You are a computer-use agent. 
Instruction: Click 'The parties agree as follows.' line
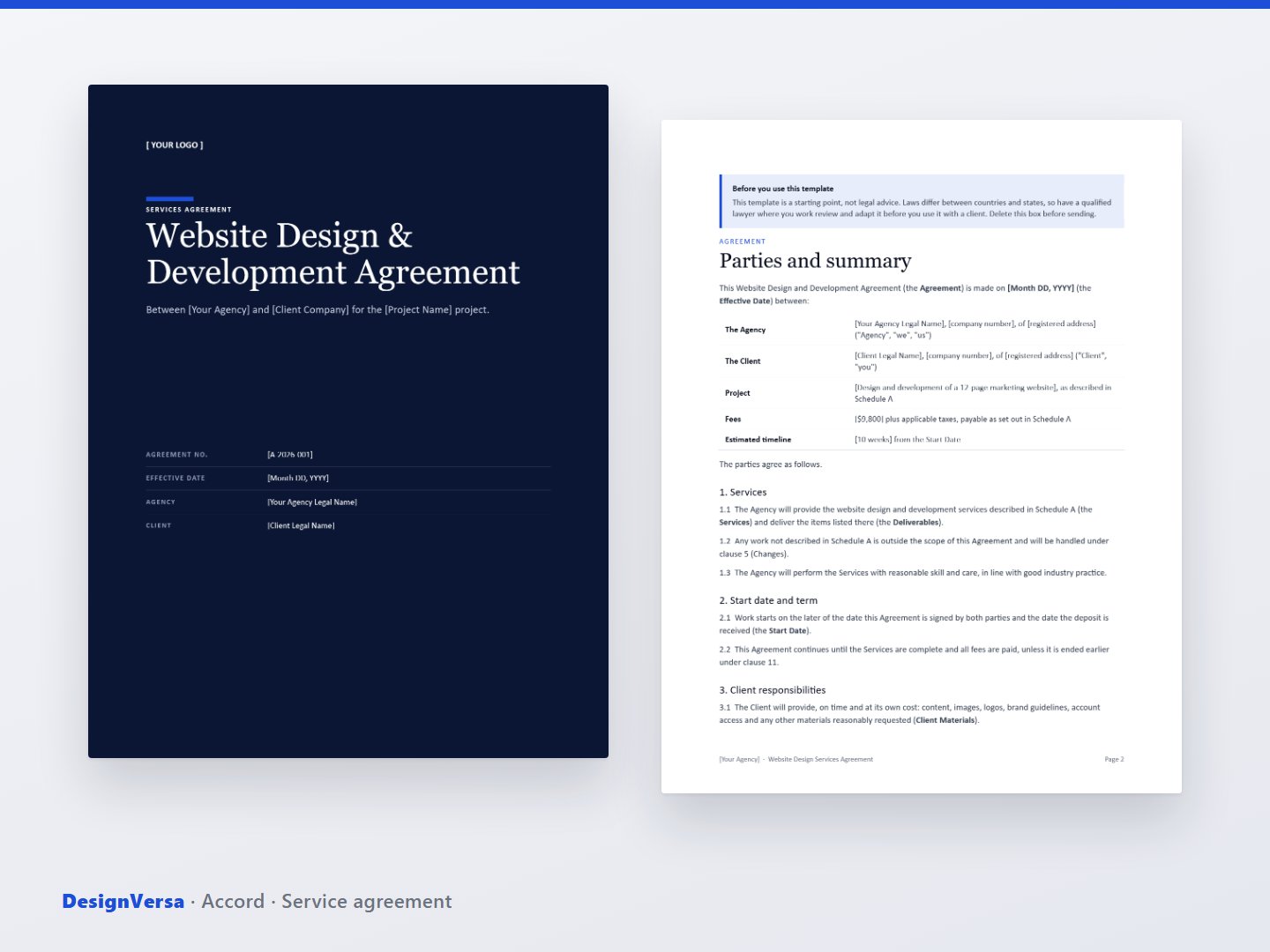(x=771, y=465)
